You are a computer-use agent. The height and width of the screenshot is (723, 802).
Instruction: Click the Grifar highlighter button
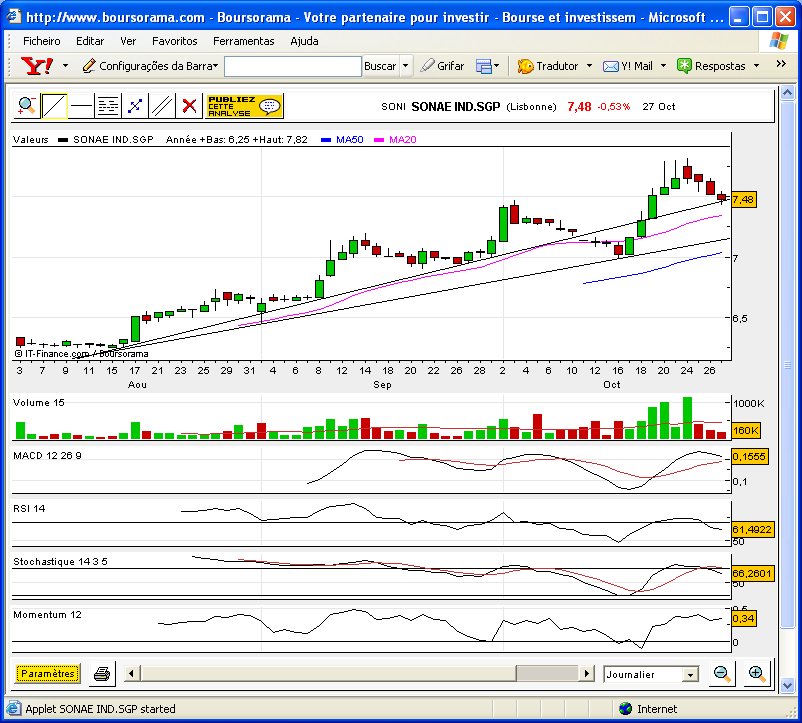coord(442,66)
